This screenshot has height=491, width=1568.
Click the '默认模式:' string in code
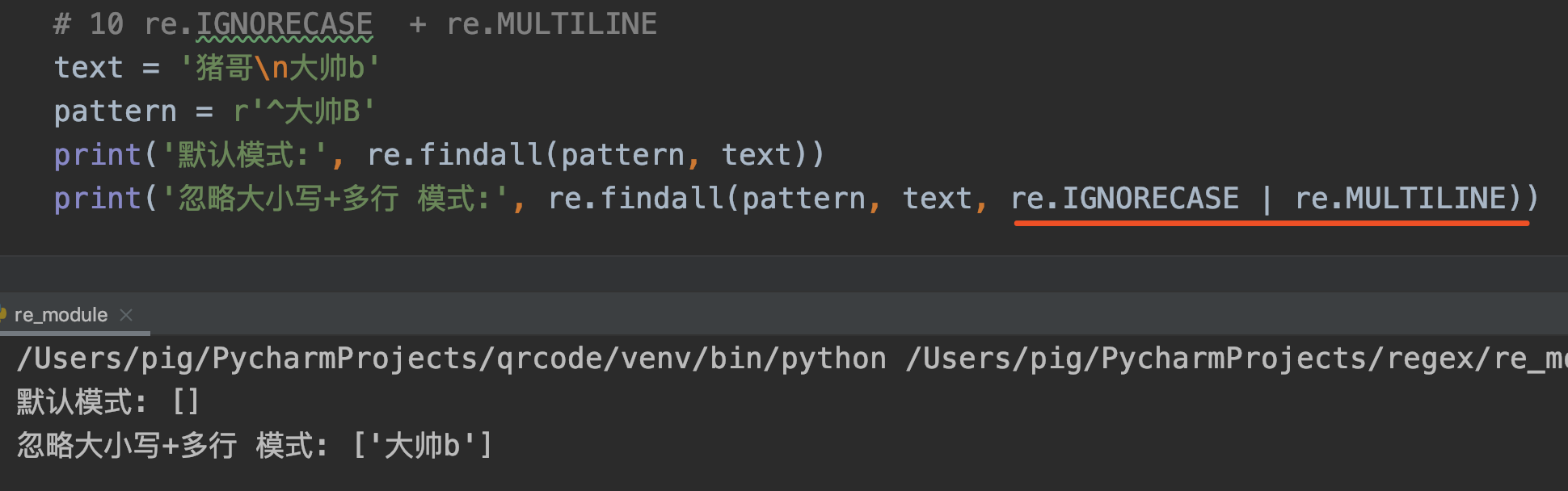click(244, 154)
